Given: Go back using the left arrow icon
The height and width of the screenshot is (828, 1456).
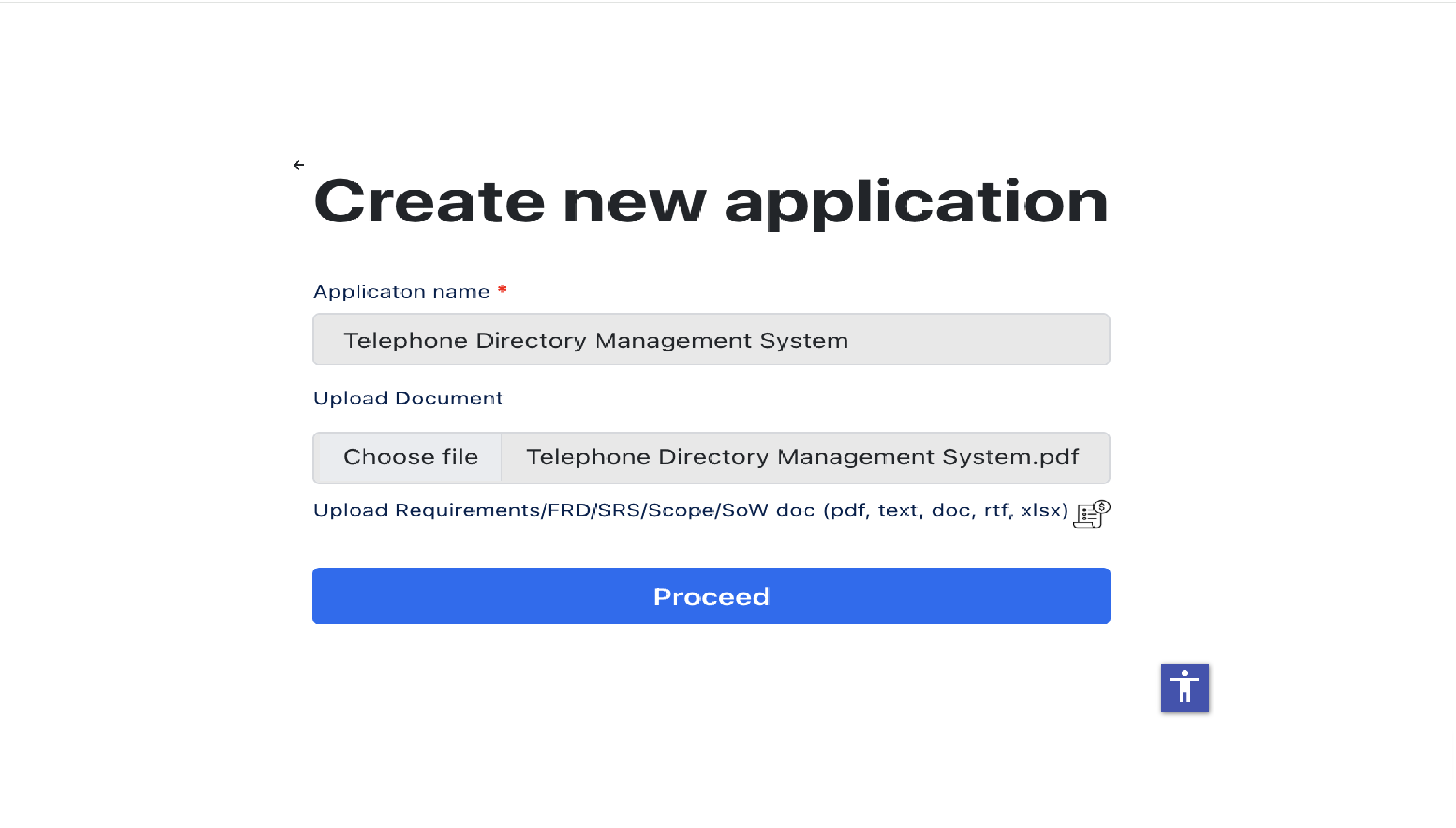Looking at the screenshot, I should click(299, 165).
